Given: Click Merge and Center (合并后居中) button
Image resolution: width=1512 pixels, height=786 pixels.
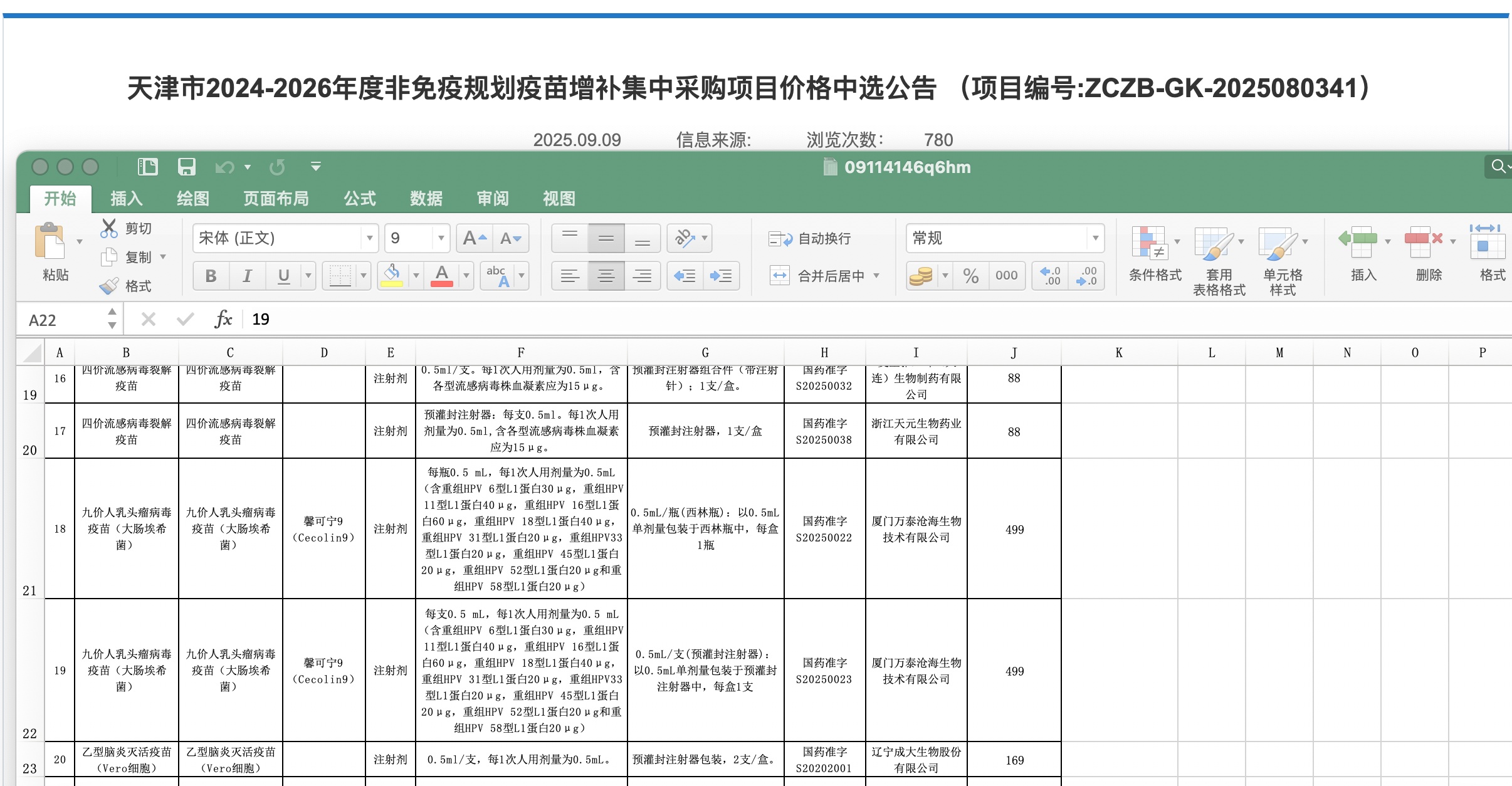Looking at the screenshot, I should 817,276.
